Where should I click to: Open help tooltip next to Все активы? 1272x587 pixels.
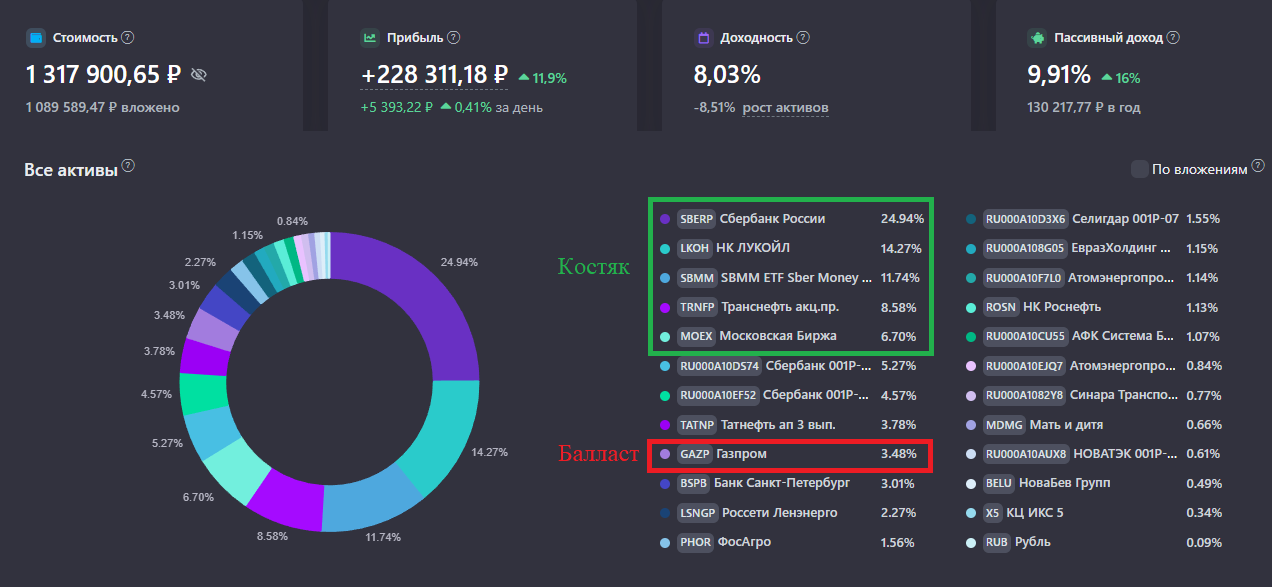click(128, 165)
